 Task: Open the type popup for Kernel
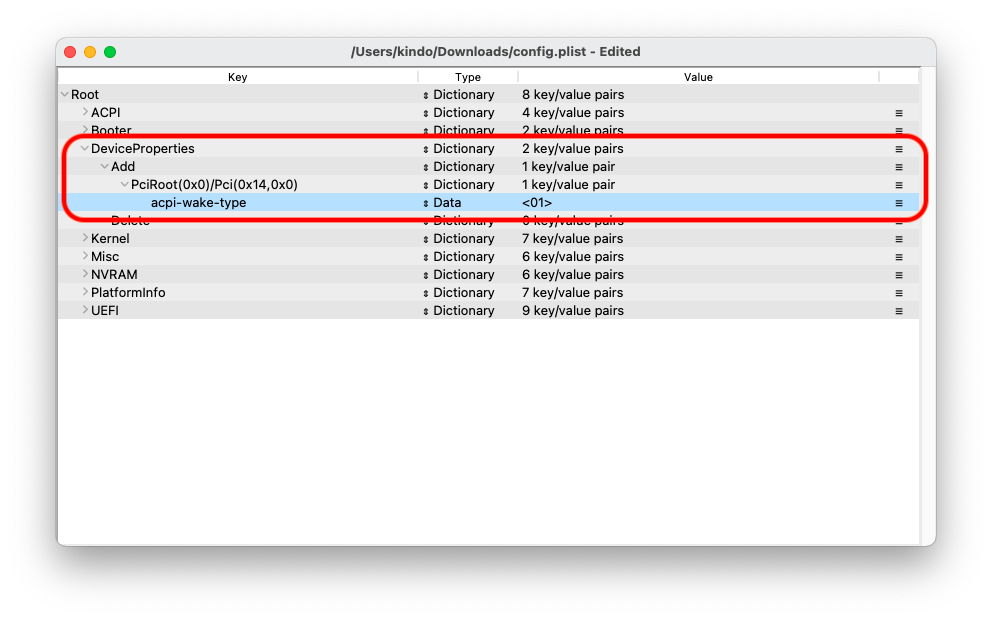(426, 239)
